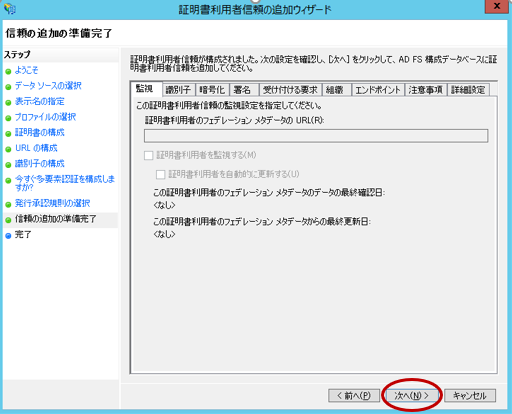Click the AD FS wizard title bar icon
This screenshot has height=414, width=512.
tap(9, 8)
